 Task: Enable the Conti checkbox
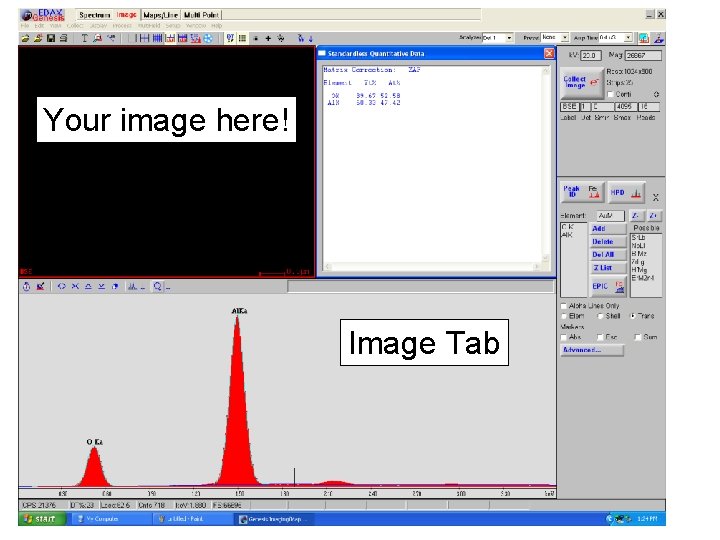610,95
